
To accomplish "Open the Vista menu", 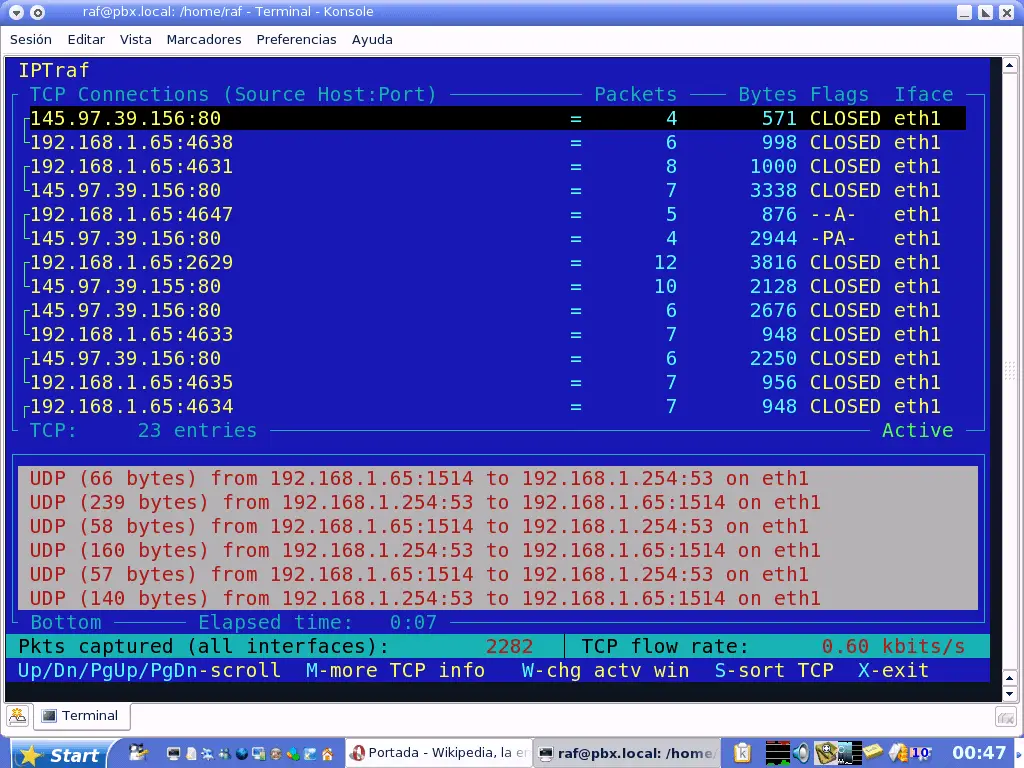I will coord(136,39).
